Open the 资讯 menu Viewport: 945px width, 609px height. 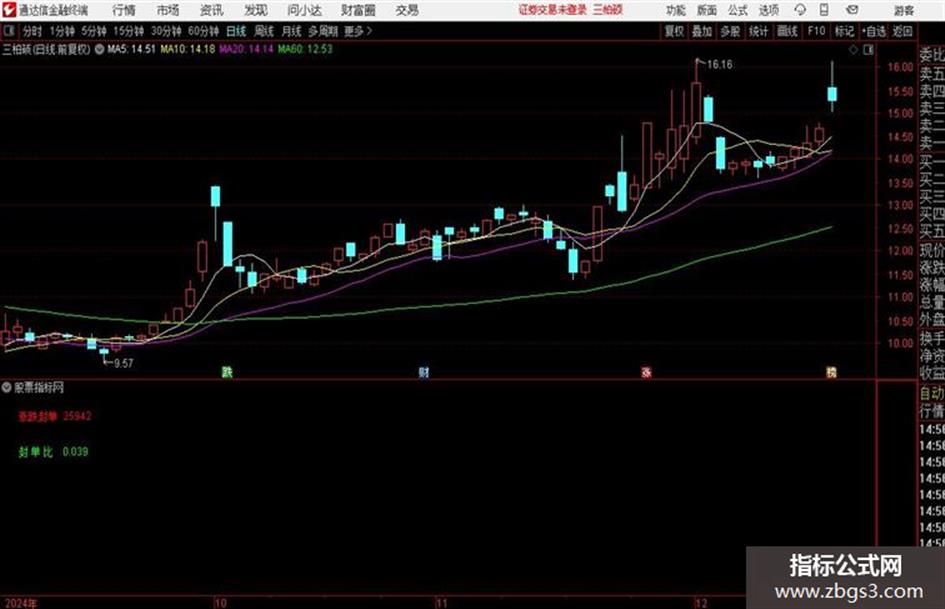pos(212,10)
